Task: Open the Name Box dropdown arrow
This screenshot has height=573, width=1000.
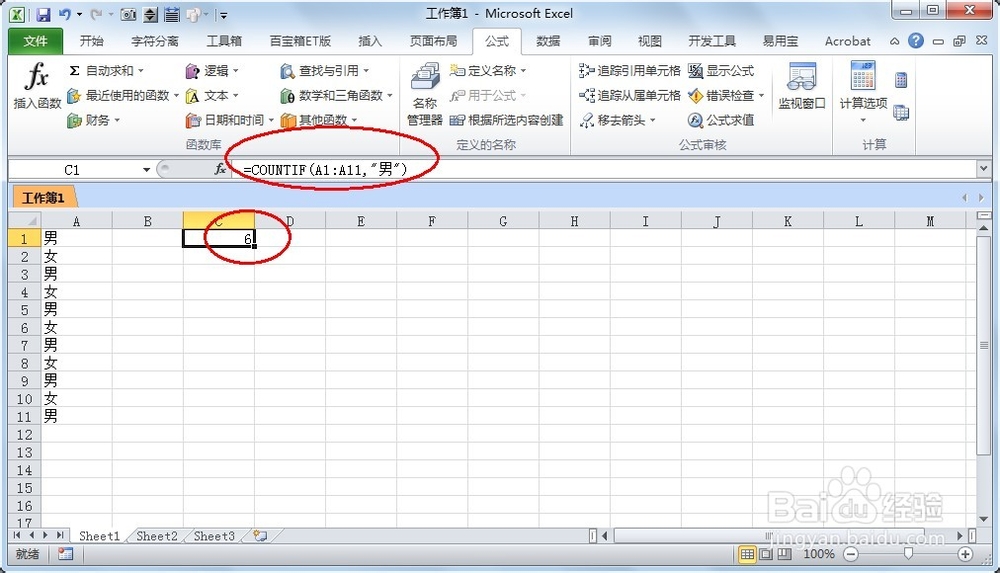Action: [x=147, y=171]
